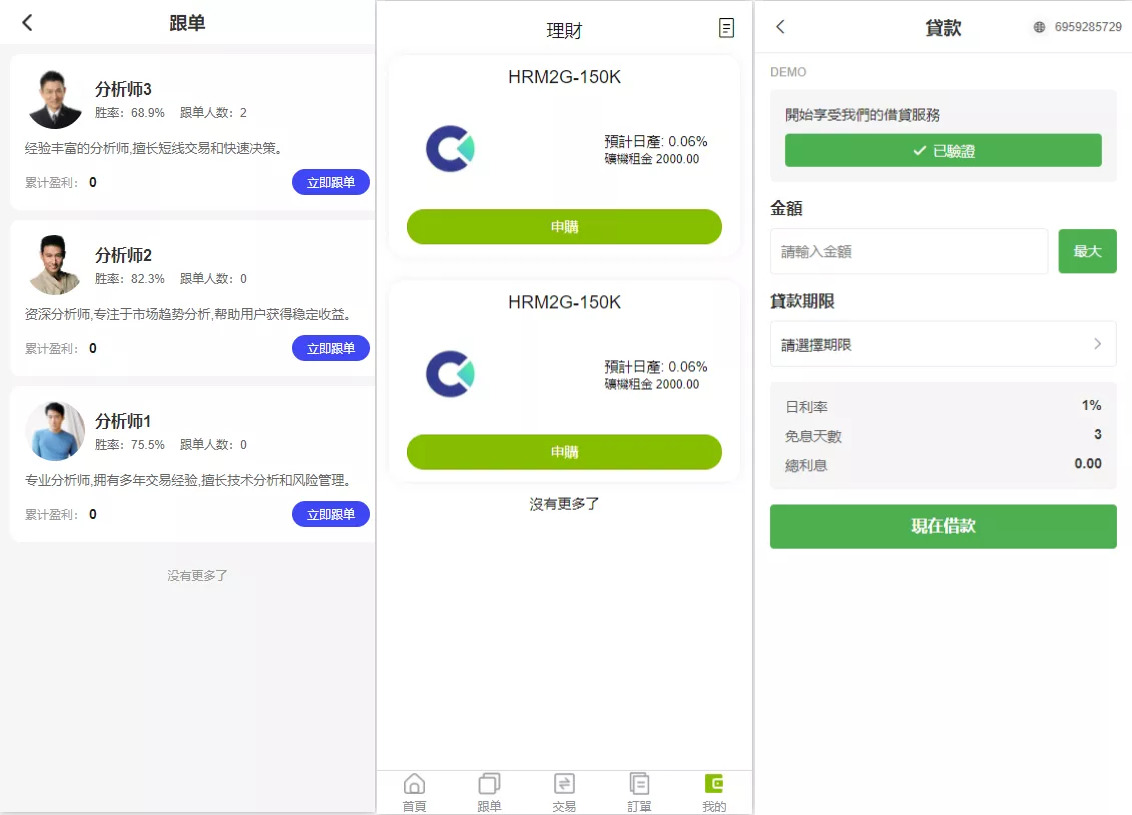The height and width of the screenshot is (815, 1132).
Task: Open the records icon atop the 理财 page
Action: coord(727,28)
